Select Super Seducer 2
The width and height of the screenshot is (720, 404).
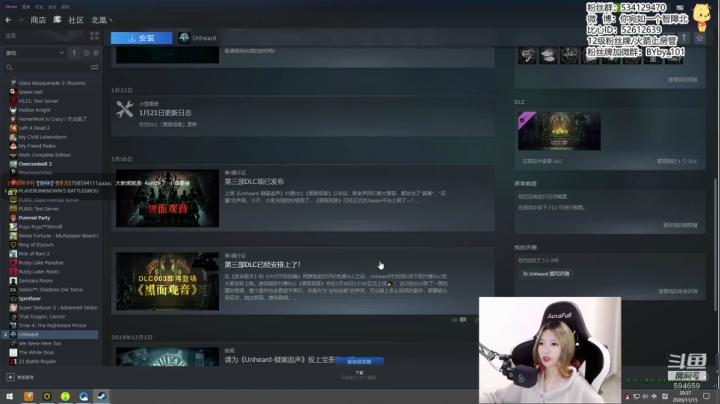coord(58,308)
